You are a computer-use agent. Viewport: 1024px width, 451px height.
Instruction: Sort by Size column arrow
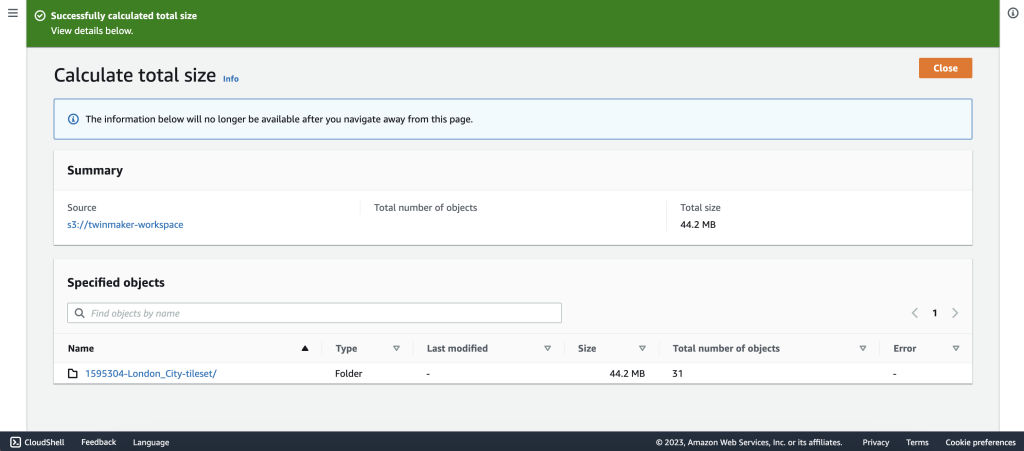click(642, 349)
